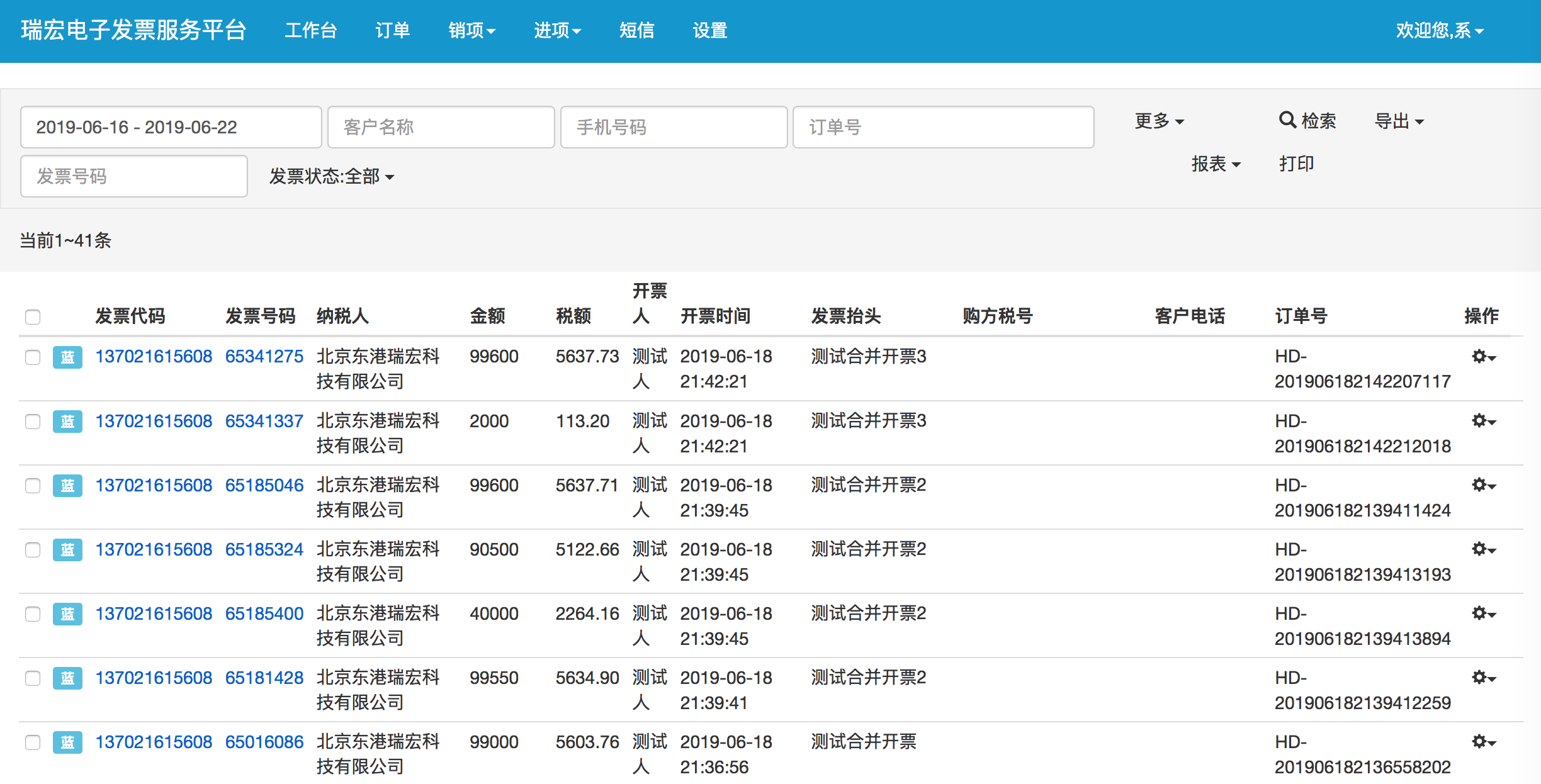Open the 发票状态:全部 status dropdown
The height and width of the screenshot is (784, 1541).
point(332,176)
